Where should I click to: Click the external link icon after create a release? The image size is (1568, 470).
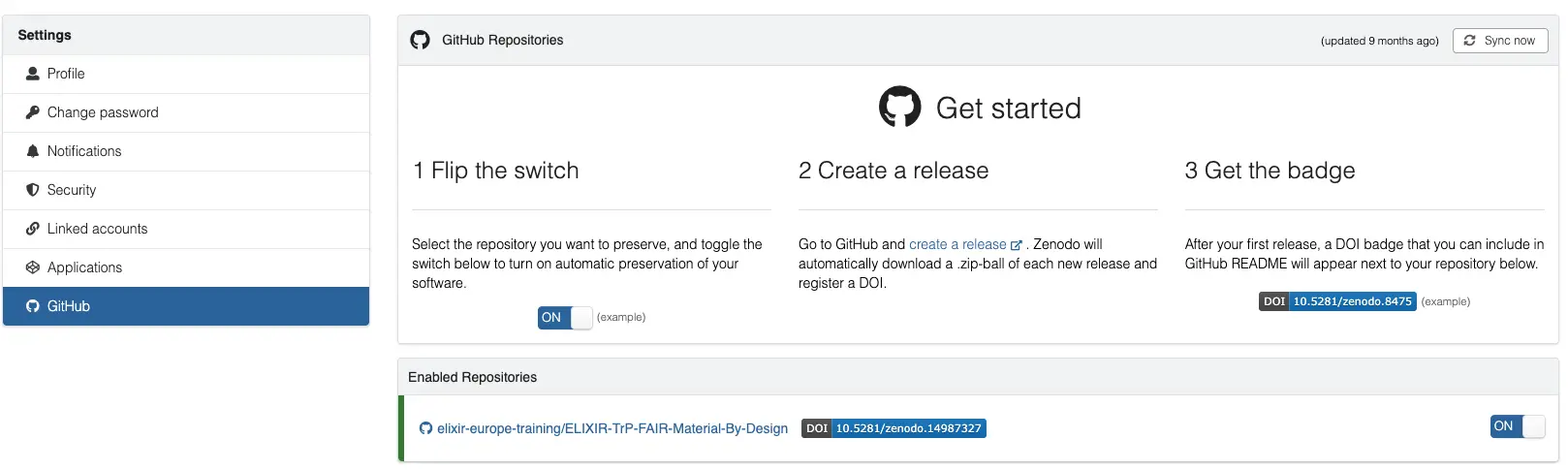[1016, 245]
